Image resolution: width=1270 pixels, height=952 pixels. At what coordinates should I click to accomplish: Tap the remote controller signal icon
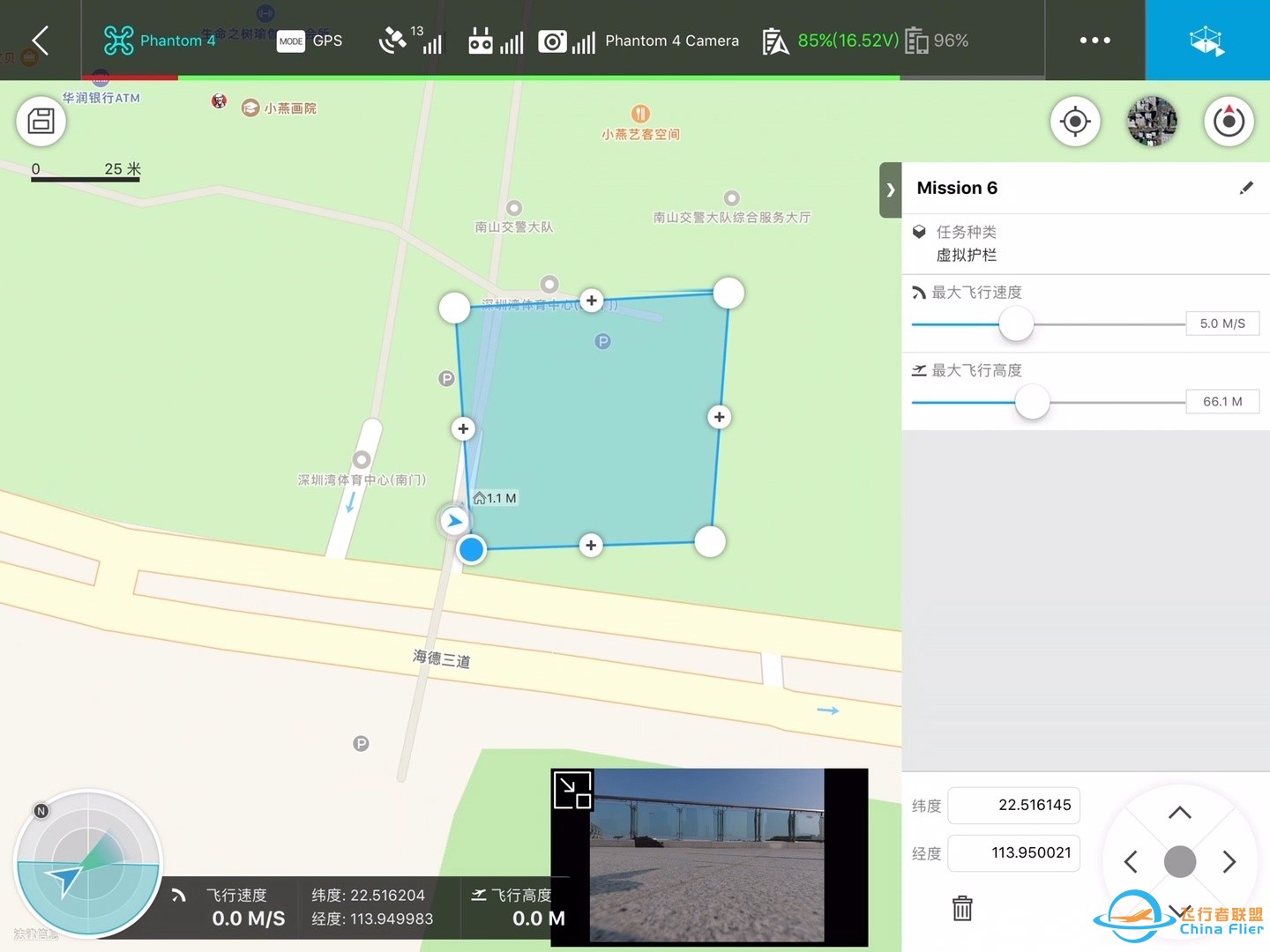coord(496,41)
